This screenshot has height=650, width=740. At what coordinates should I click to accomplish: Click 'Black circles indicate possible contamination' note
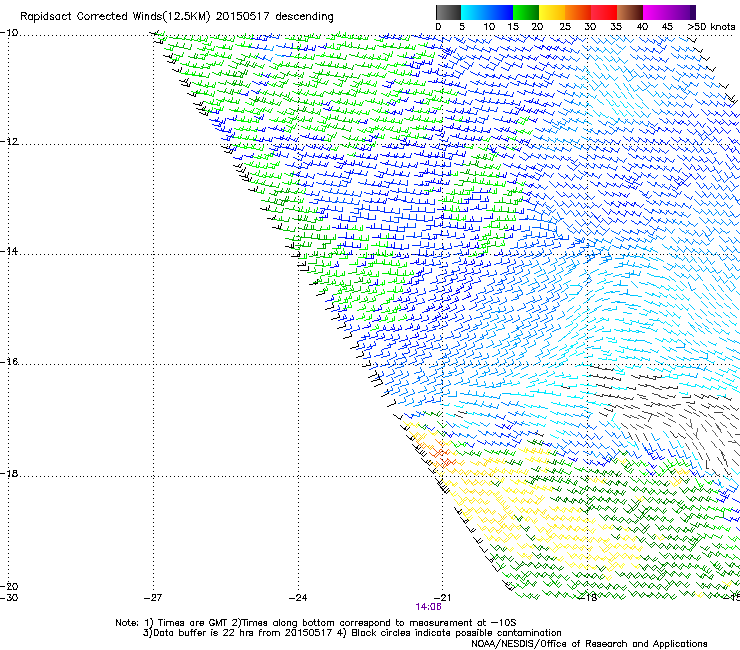point(456,633)
